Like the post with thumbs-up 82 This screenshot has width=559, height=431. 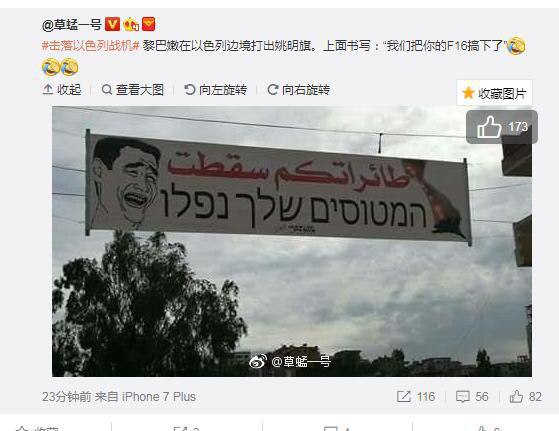click(x=516, y=396)
